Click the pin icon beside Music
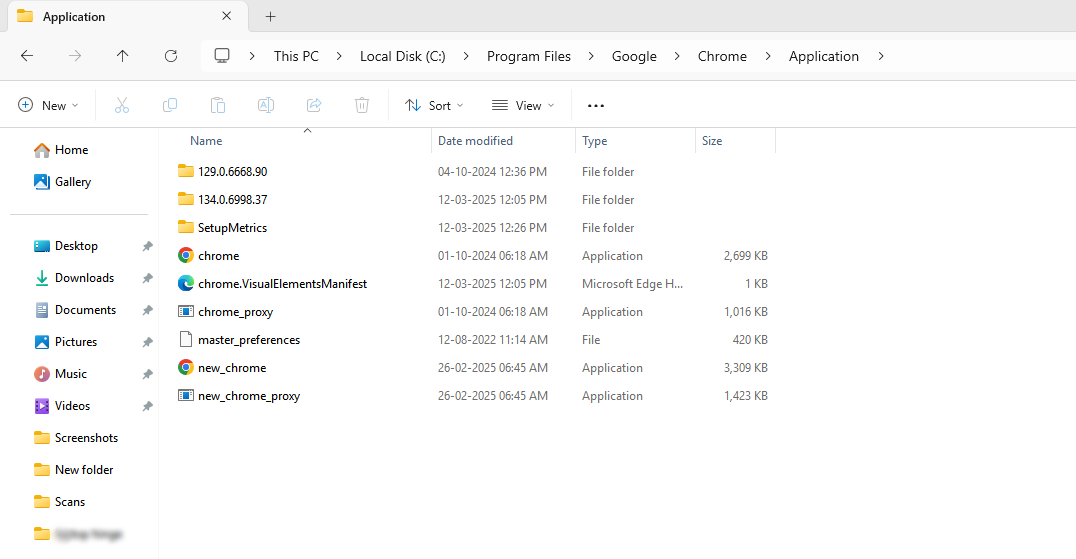Screen dimensions: 1076x559 pos(147,374)
